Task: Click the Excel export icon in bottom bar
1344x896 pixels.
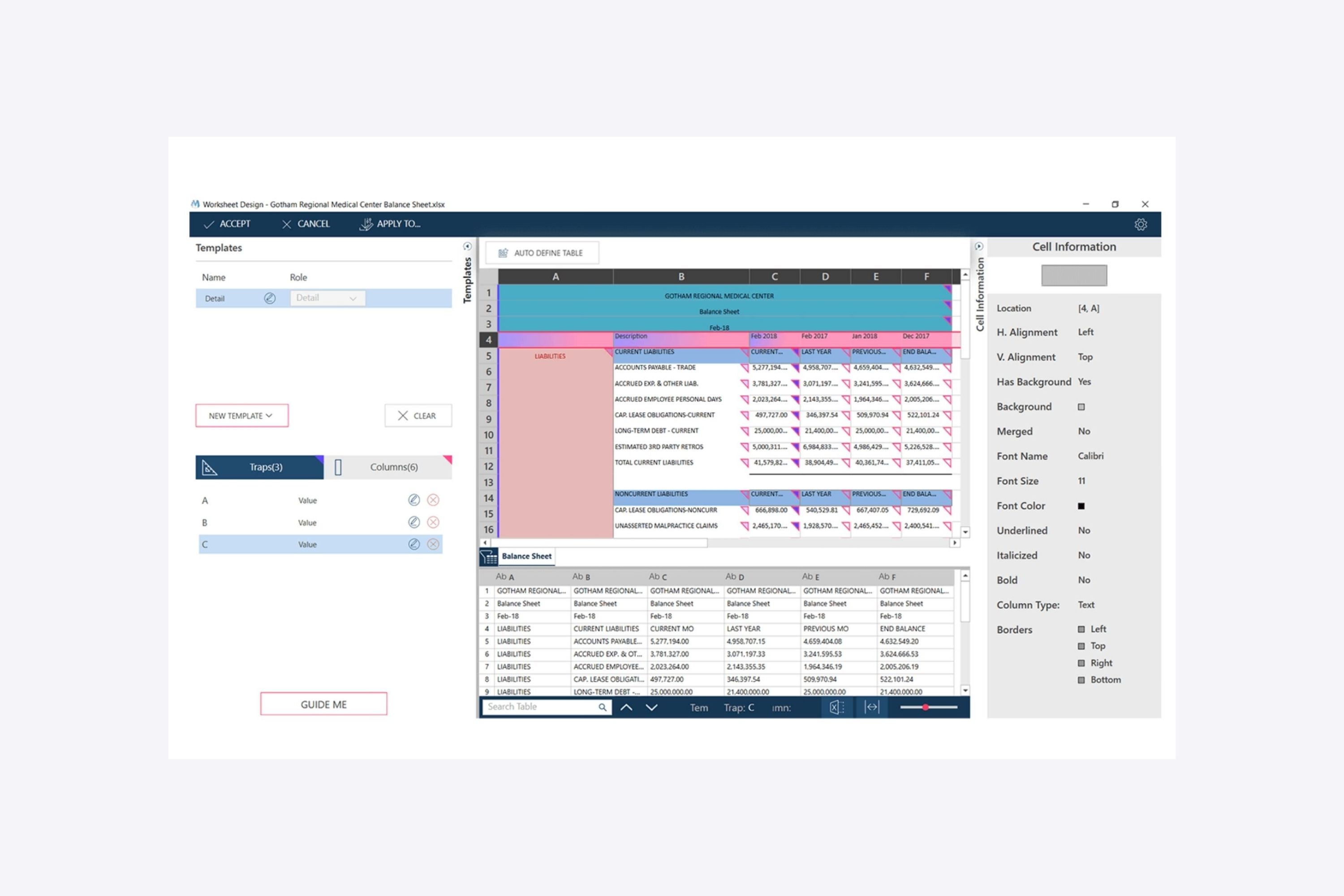Action: tap(836, 707)
